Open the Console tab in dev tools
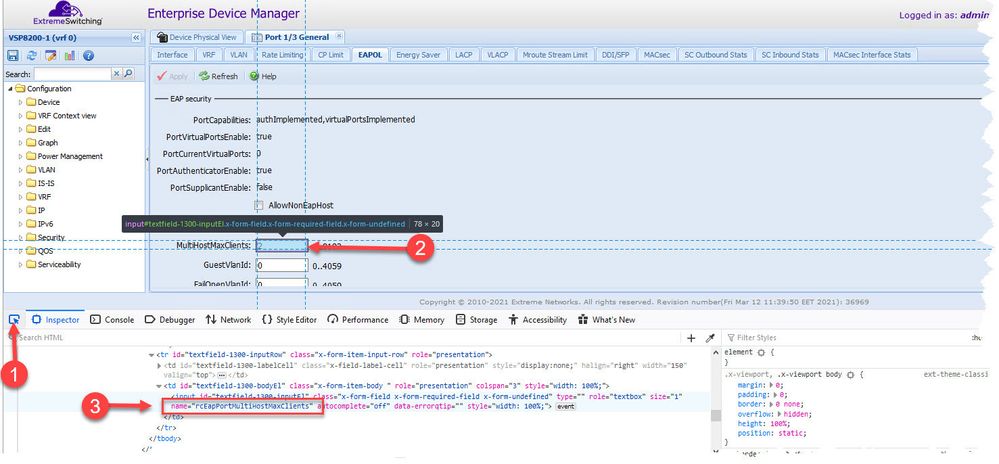Image resolution: width=999 pixels, height=464 pixels. (x=112, y=320)
